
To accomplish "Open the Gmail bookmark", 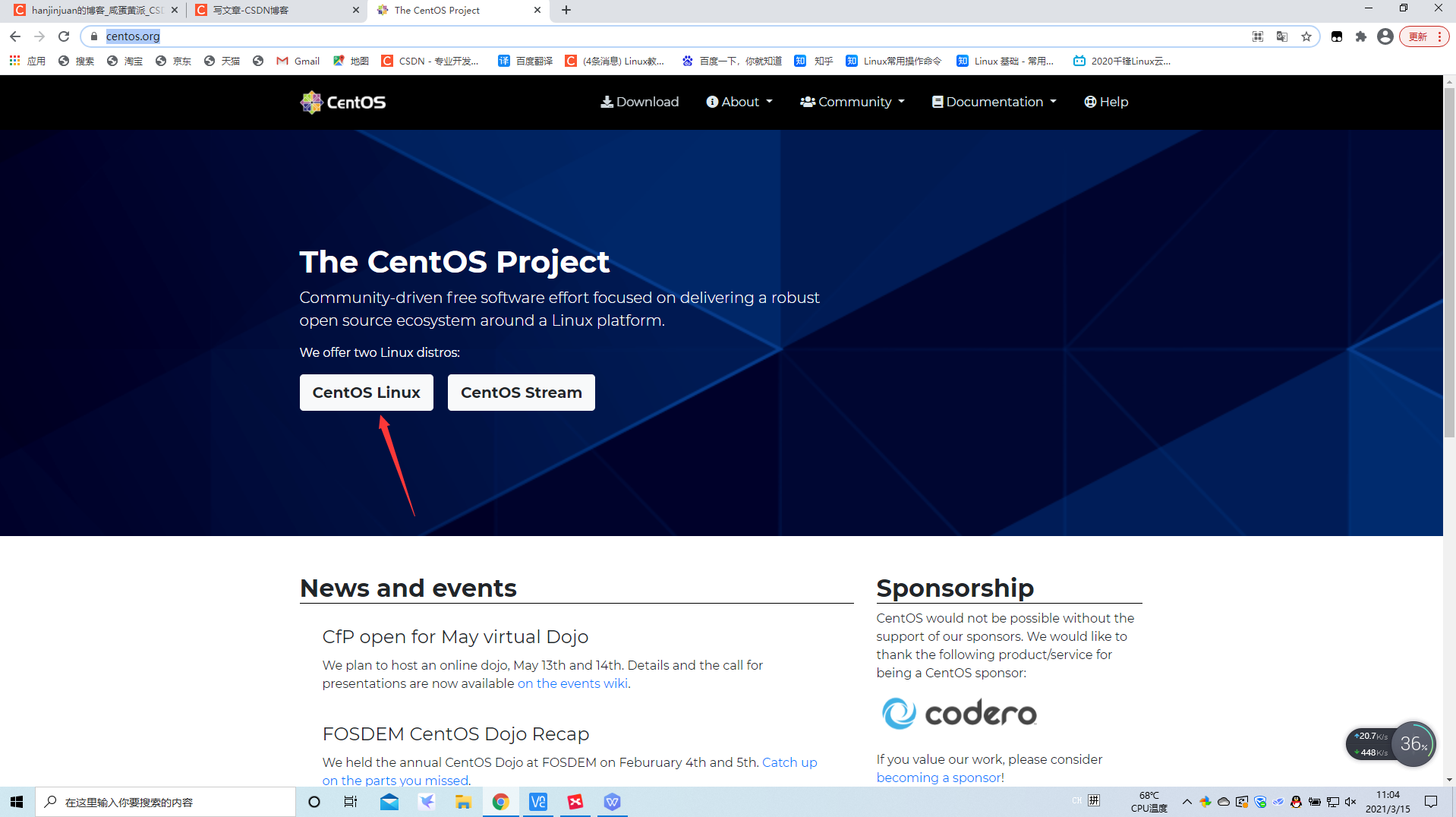I will point(298,61).
